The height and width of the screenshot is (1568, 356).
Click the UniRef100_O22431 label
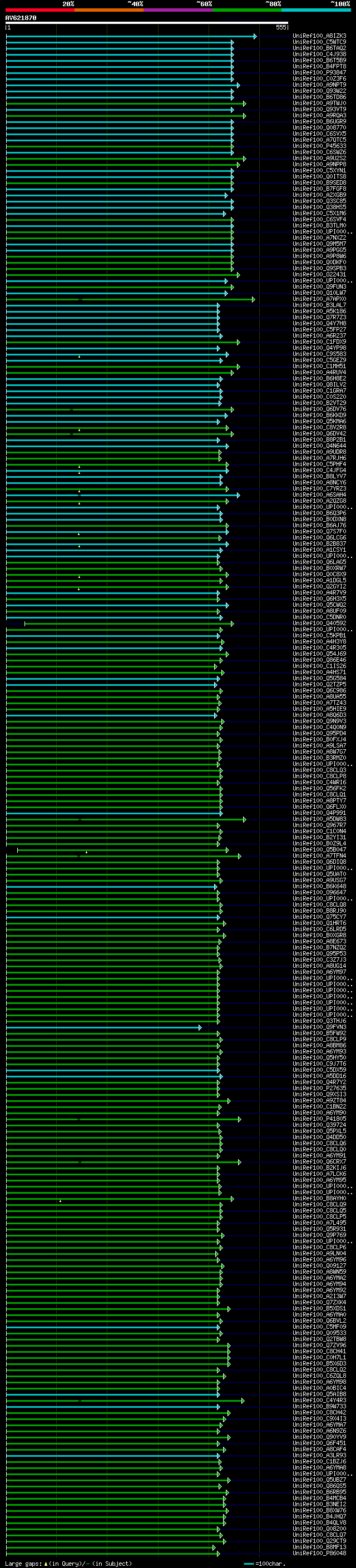coord(319,275)
